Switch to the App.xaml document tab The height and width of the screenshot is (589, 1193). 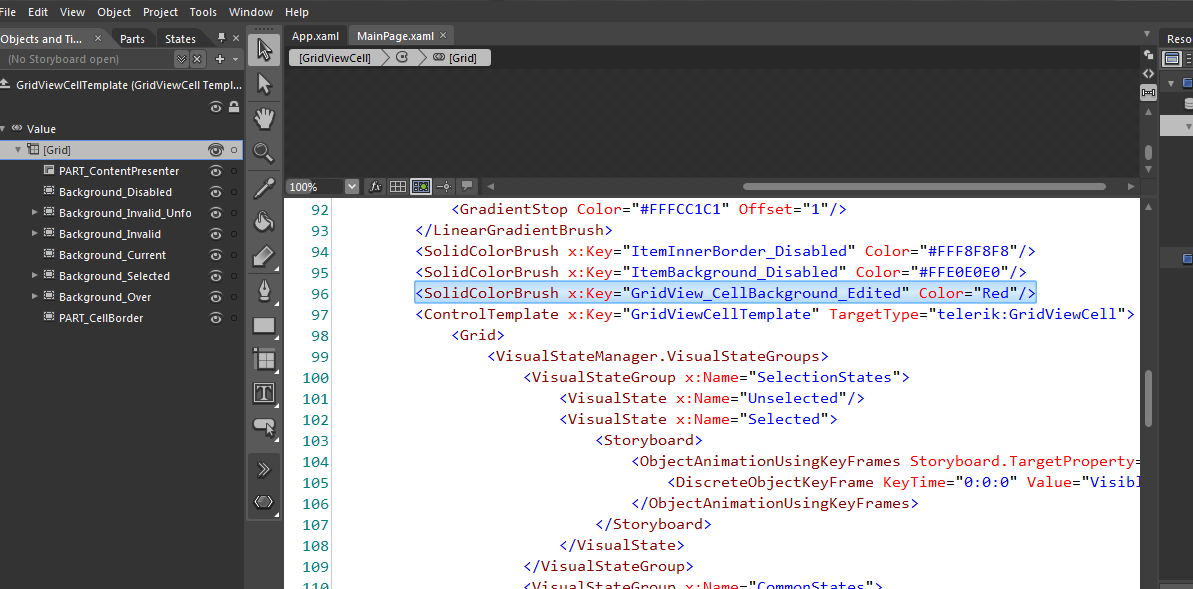(x=315, y=36)
